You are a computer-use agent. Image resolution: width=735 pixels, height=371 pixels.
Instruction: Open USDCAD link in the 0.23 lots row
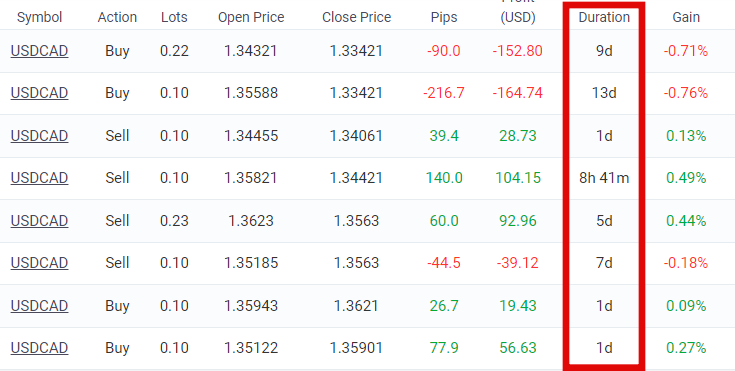pos(39,220)
